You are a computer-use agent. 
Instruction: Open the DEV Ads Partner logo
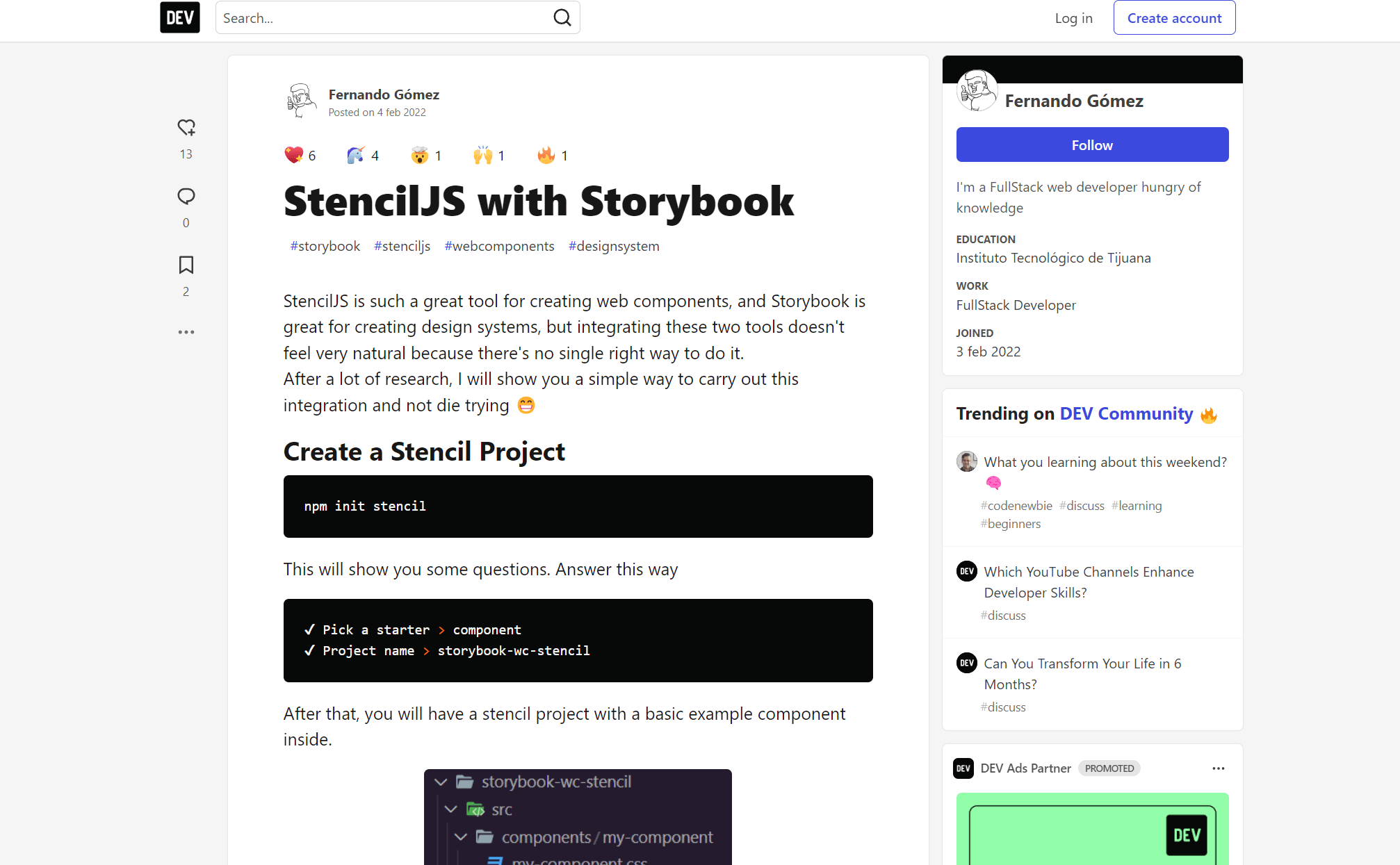click(x=963, y=768)
